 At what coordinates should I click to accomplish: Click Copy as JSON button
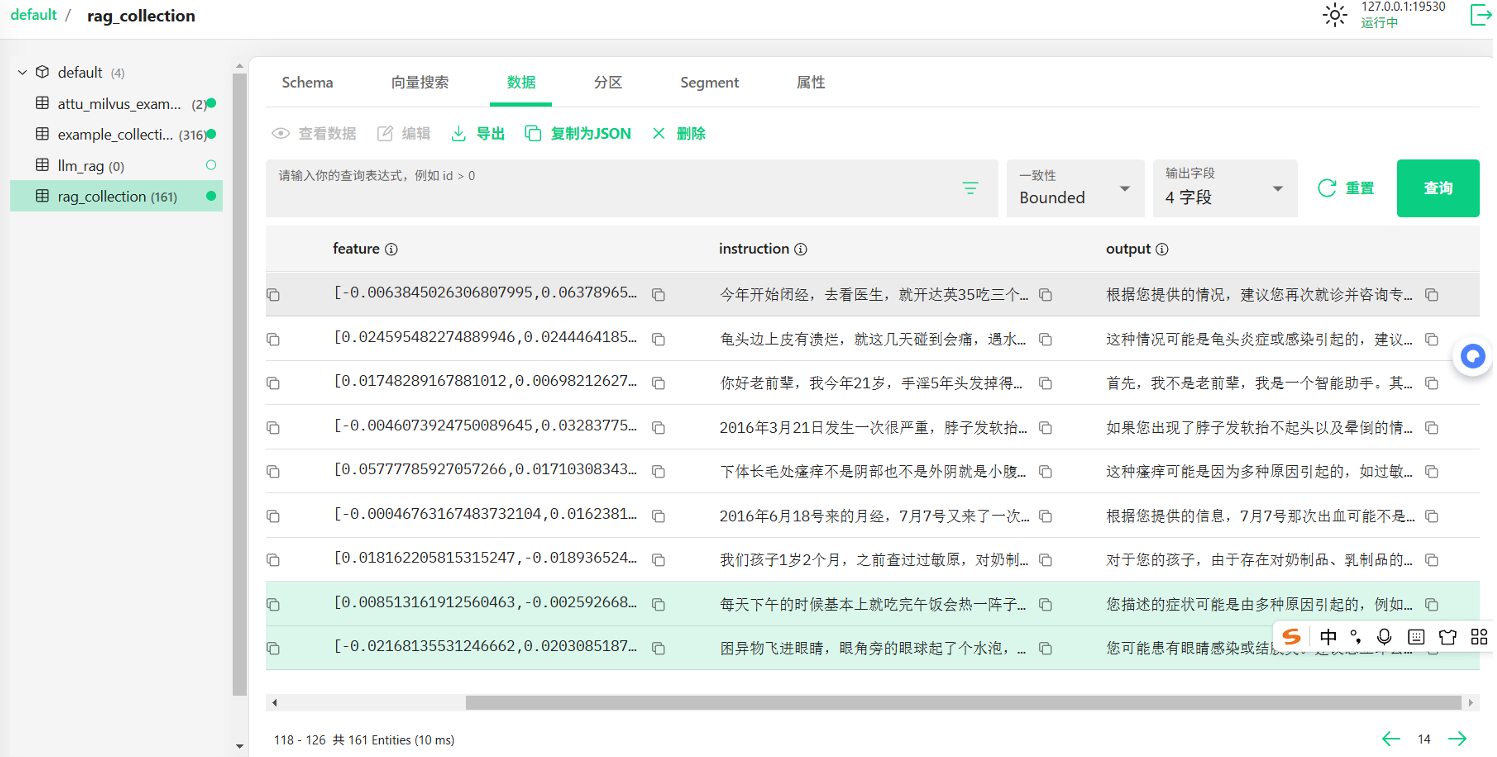point(578,134)
